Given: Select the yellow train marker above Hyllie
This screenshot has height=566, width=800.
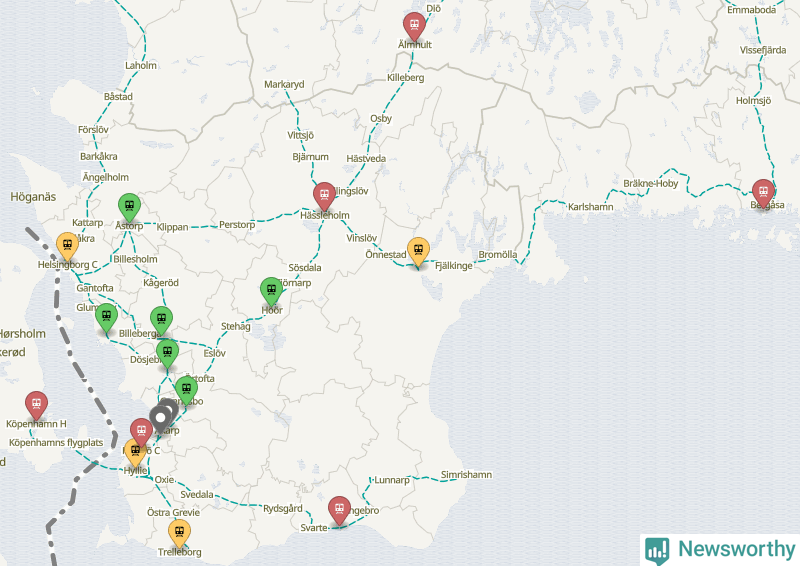Looking at the screenshot, I should pyautogui.click(x=135, y=453).
